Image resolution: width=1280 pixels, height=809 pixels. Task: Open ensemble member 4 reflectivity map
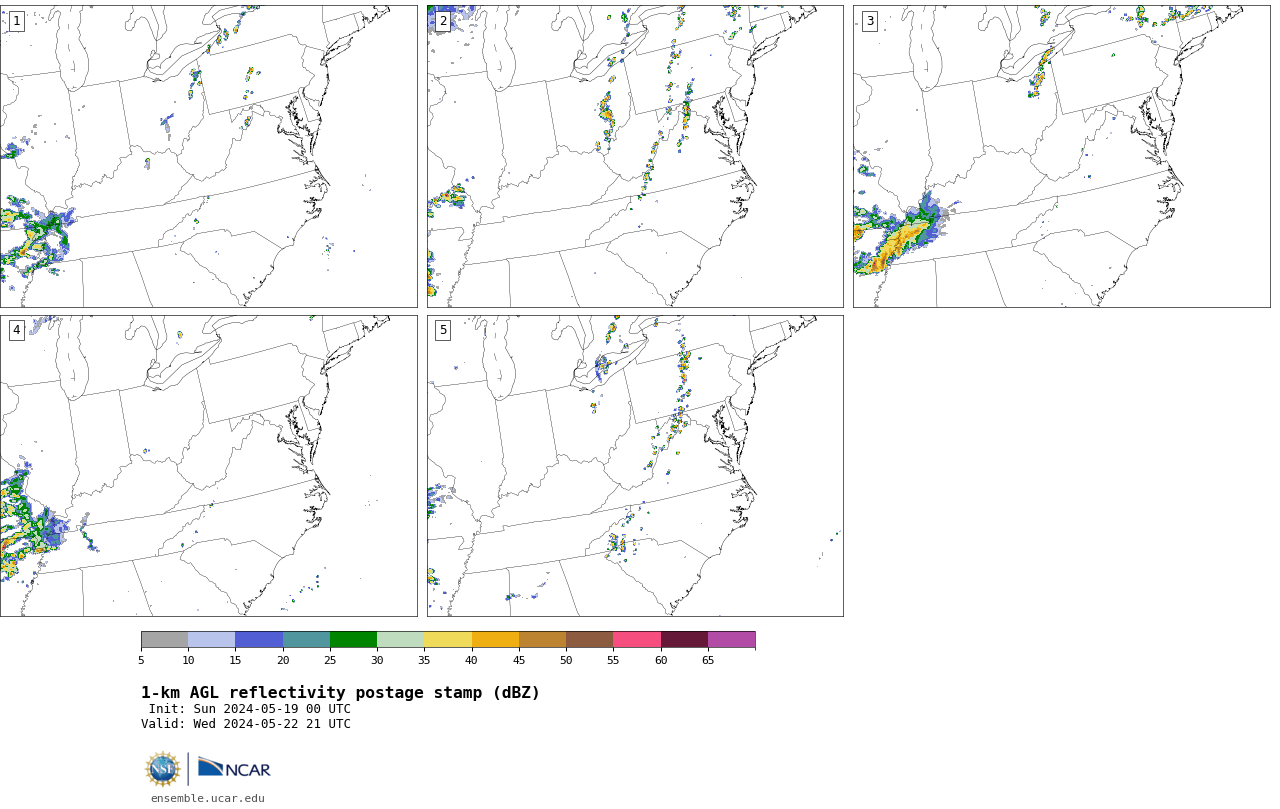pyautogui.click(x=208, y=466)
